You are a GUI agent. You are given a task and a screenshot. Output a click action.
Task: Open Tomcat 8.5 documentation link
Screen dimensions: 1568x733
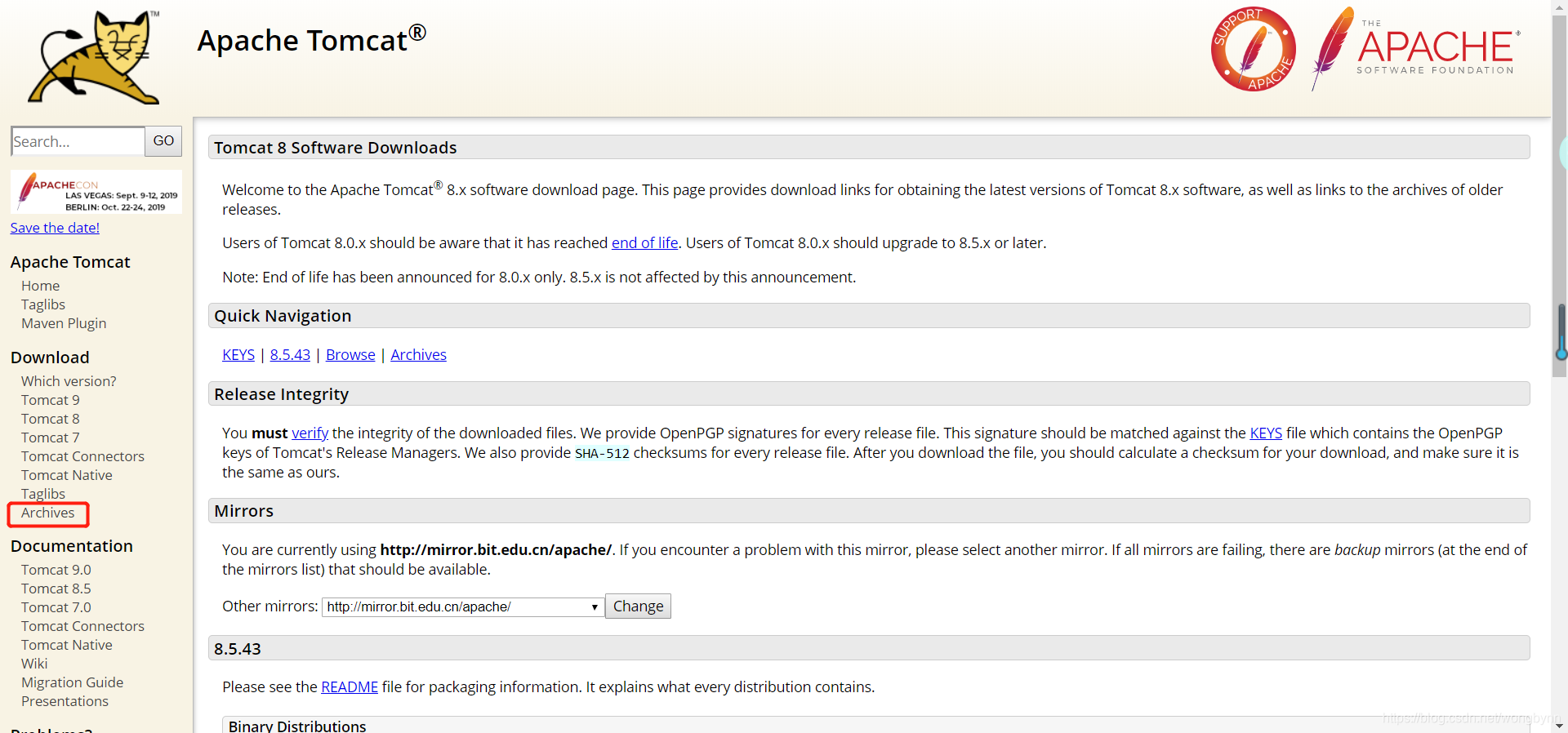[56, 589]
